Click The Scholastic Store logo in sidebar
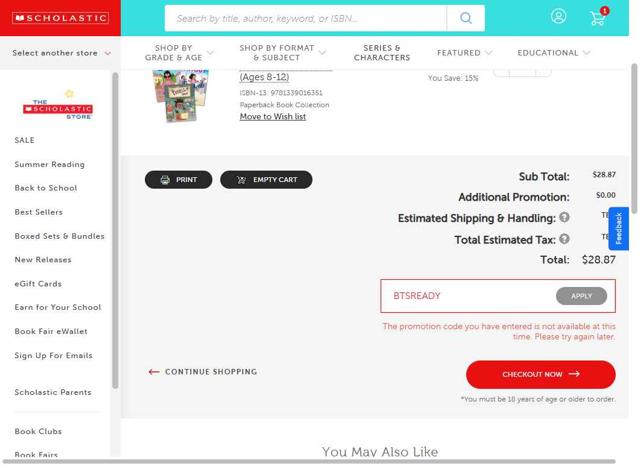640x466 pixels. pyautogui.click(x=58, y=105)
